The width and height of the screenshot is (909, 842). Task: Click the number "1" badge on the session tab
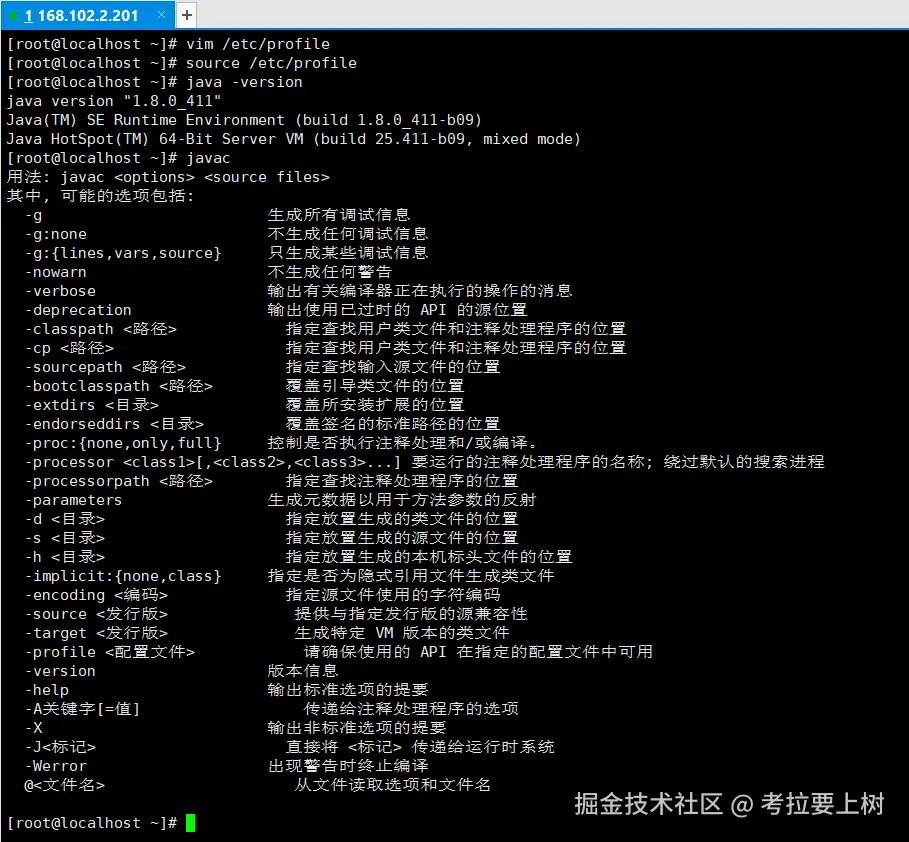coord(29,15)
